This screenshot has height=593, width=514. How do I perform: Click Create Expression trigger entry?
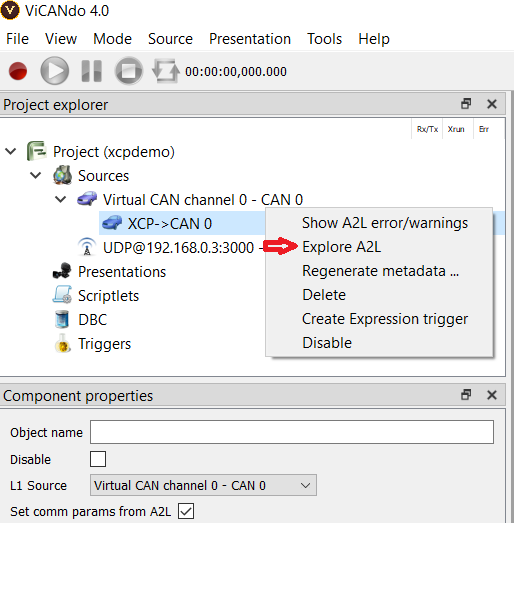(x=385, y=319)
